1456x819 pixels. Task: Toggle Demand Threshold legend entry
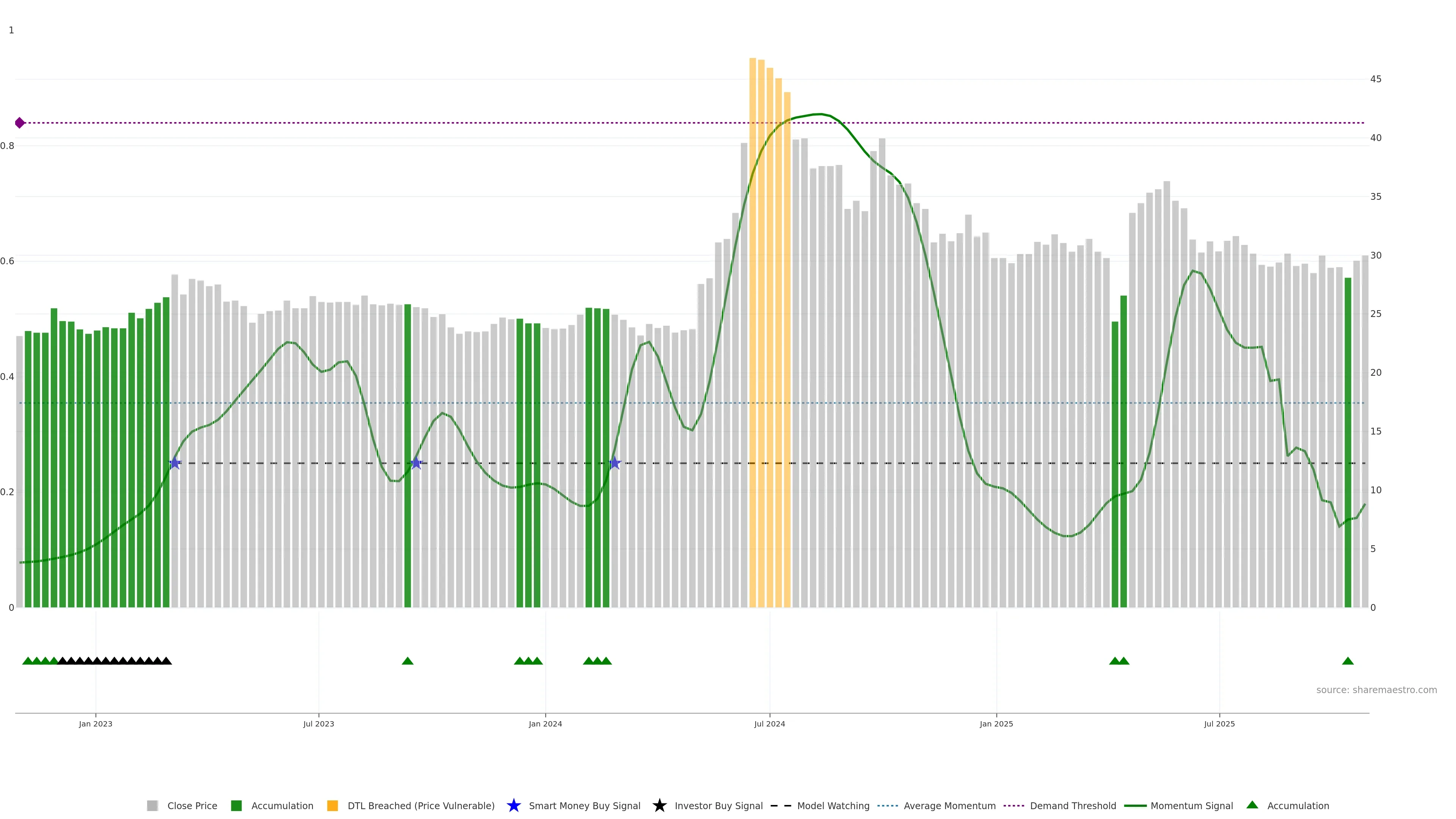(x=1073, y=806)
